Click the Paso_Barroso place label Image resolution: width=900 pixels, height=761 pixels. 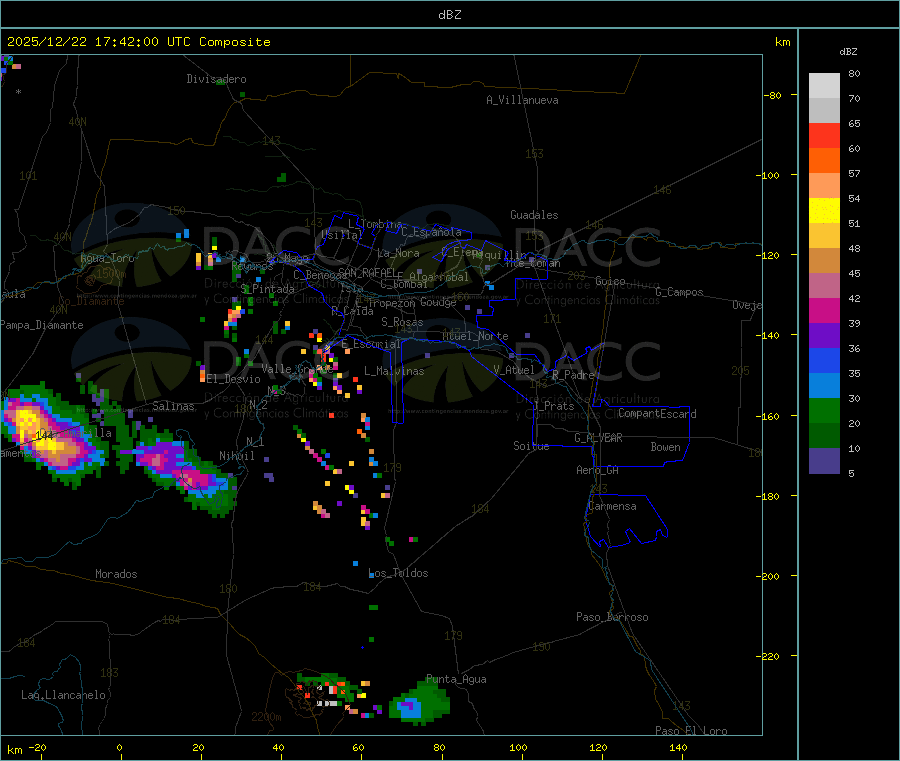click(612, 617)
